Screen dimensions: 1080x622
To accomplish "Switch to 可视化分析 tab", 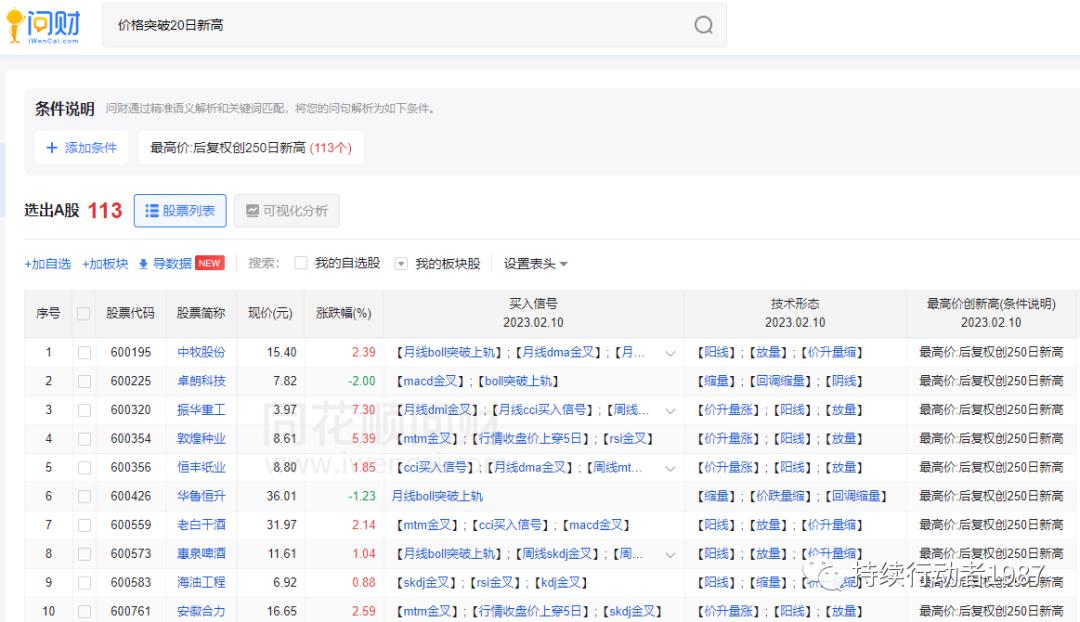I will coord(286,211).
